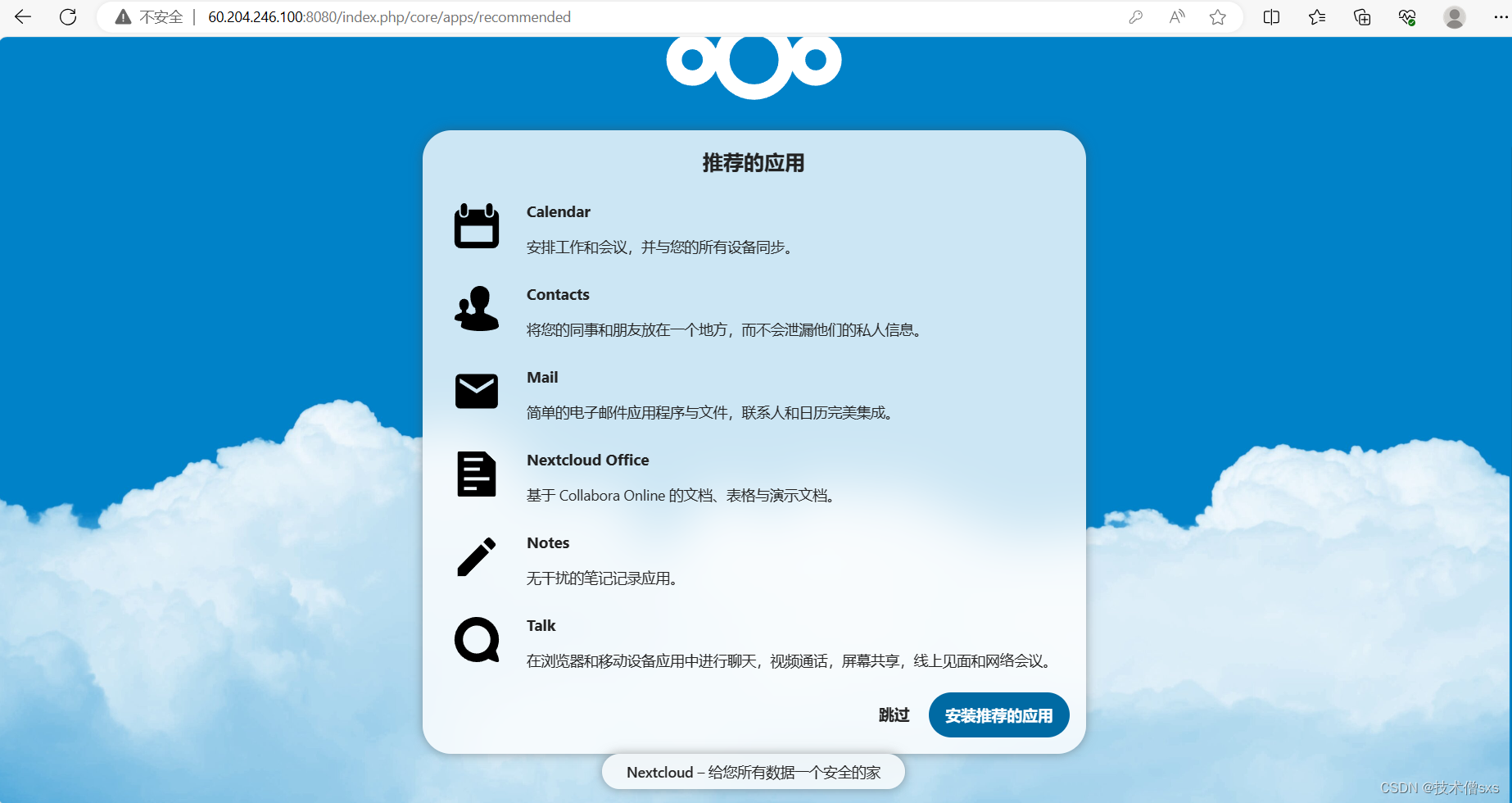Click the saved password key icon
The height and width of the screenshot is (803, 1512).
(x=1135, y=16)
